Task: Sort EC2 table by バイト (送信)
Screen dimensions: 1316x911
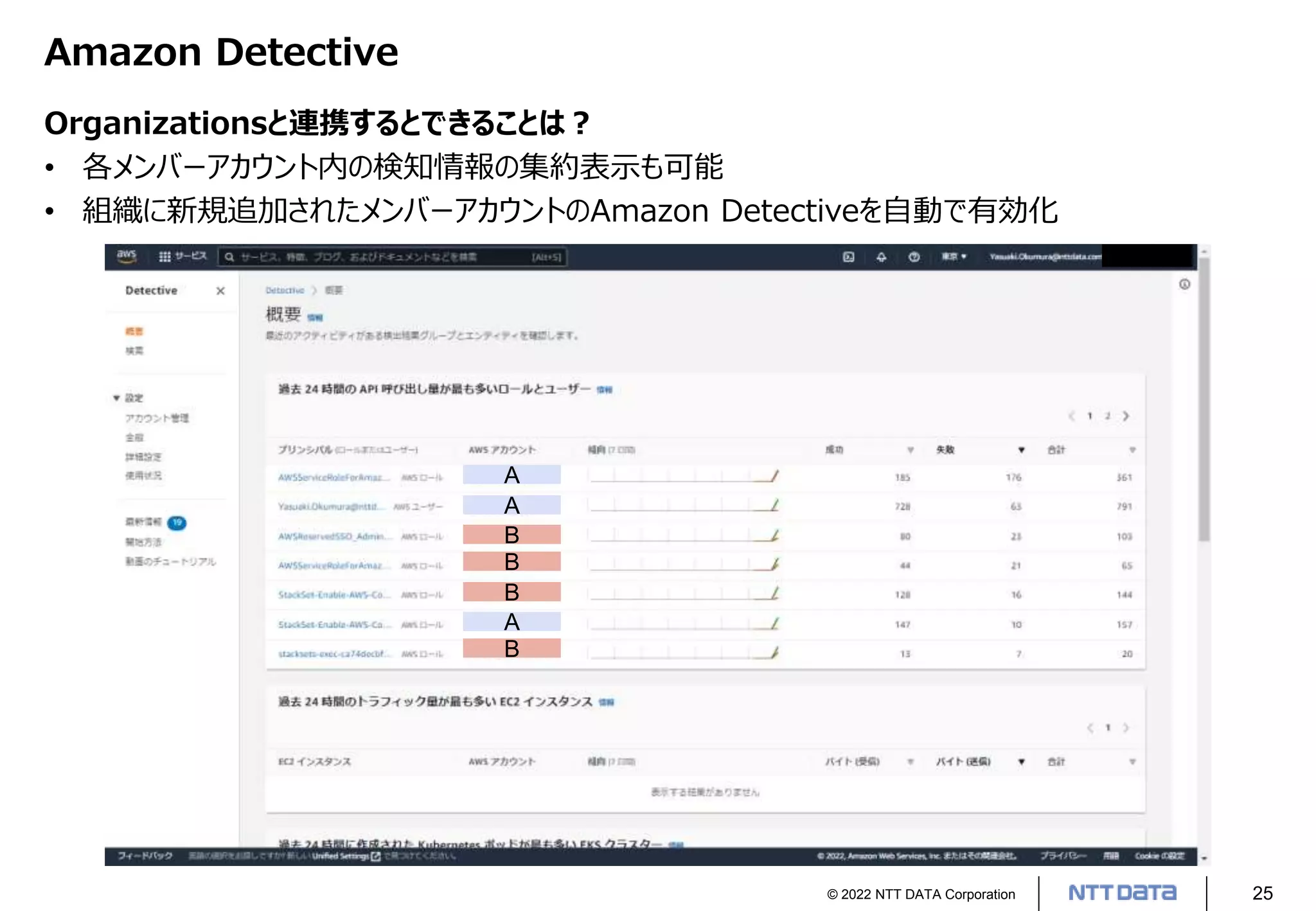Action: click(1021, 762)
